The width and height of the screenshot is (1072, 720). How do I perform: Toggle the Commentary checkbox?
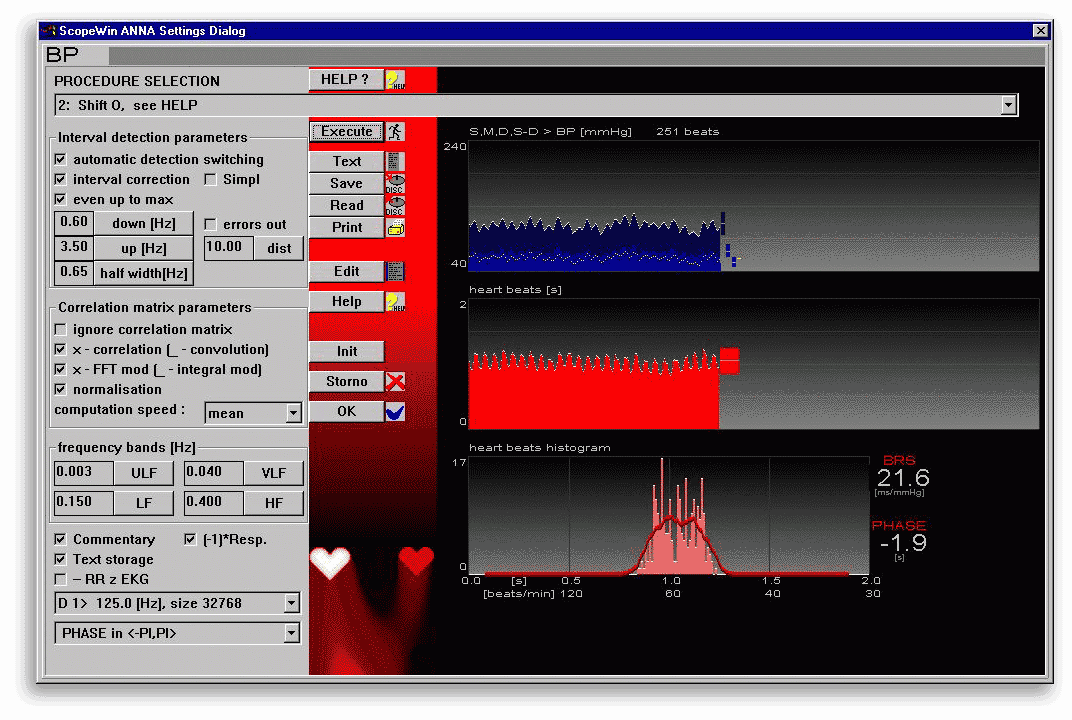point(61,539)
